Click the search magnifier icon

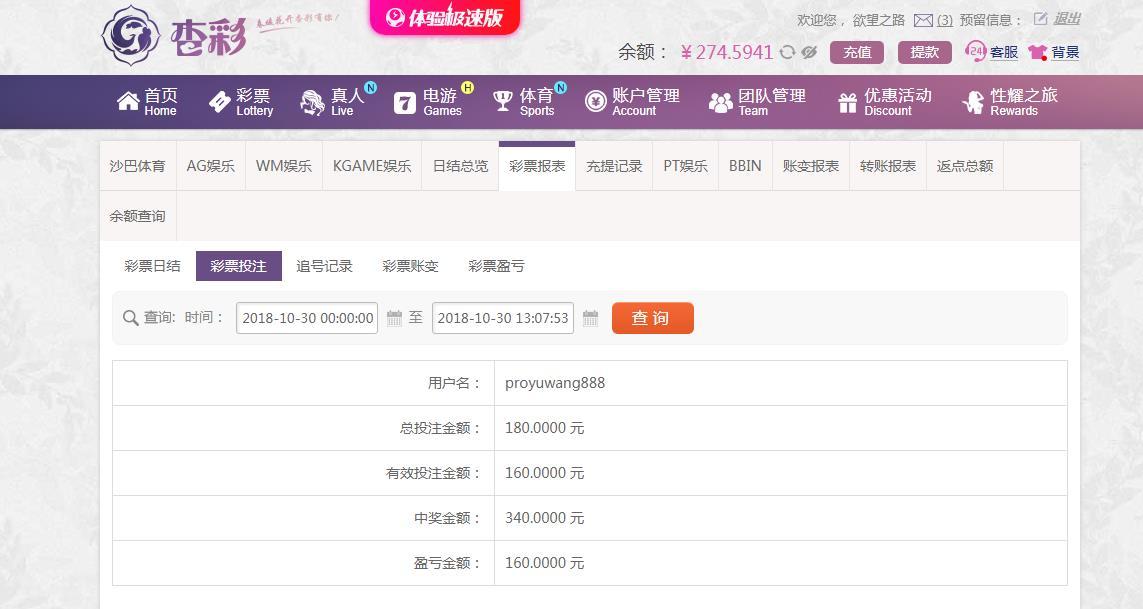pyautogui.click(x=130, y=318)
